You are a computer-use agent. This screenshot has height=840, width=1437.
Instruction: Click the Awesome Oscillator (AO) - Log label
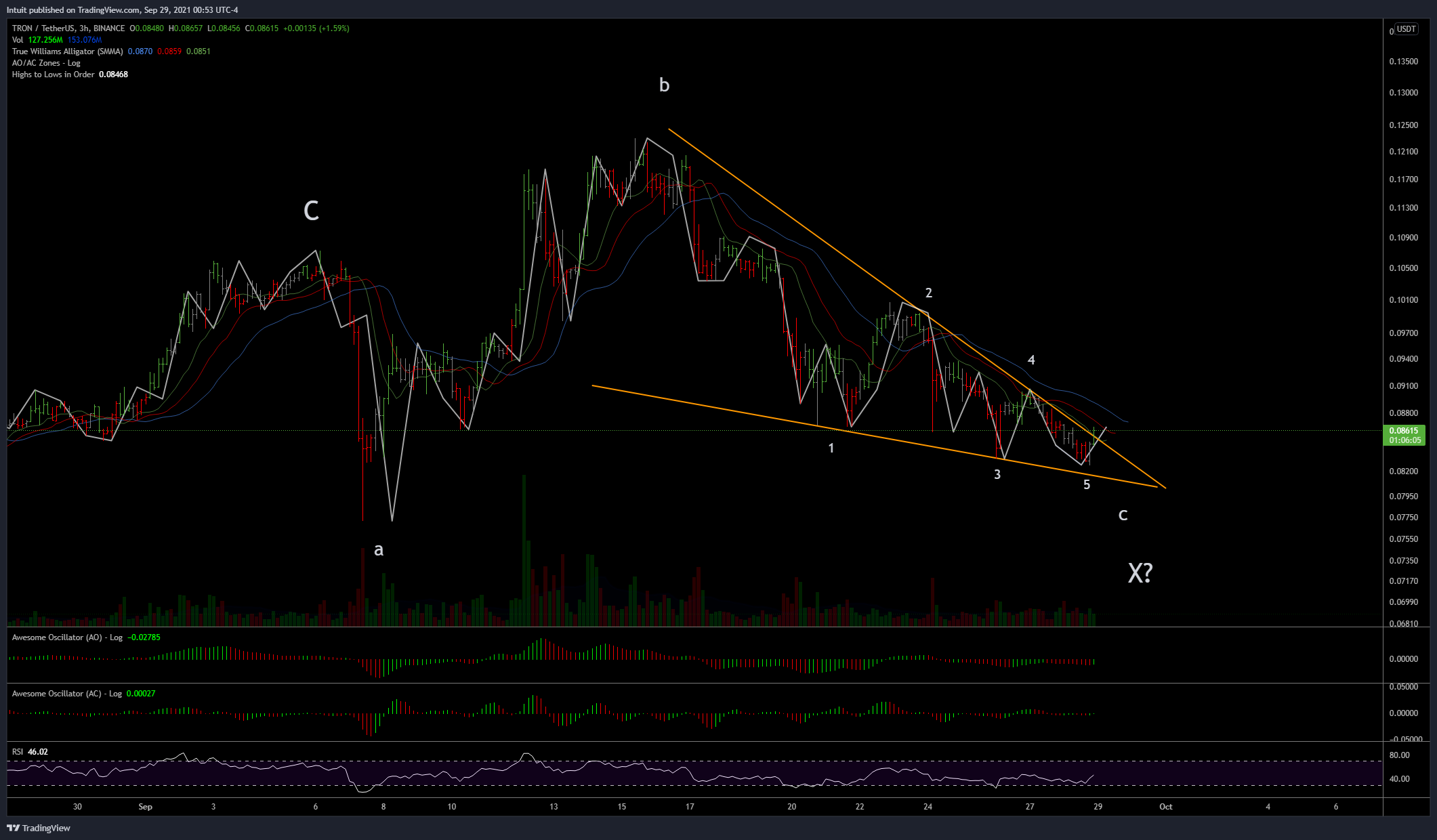click(67, 637)
